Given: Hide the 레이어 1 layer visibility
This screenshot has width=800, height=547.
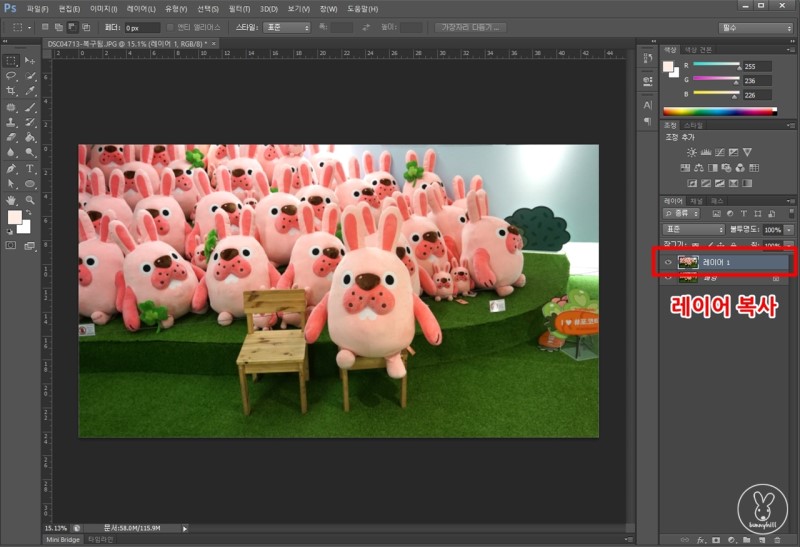Looking at the screenshot, I should pyautogui.click(x=668, y=262).
